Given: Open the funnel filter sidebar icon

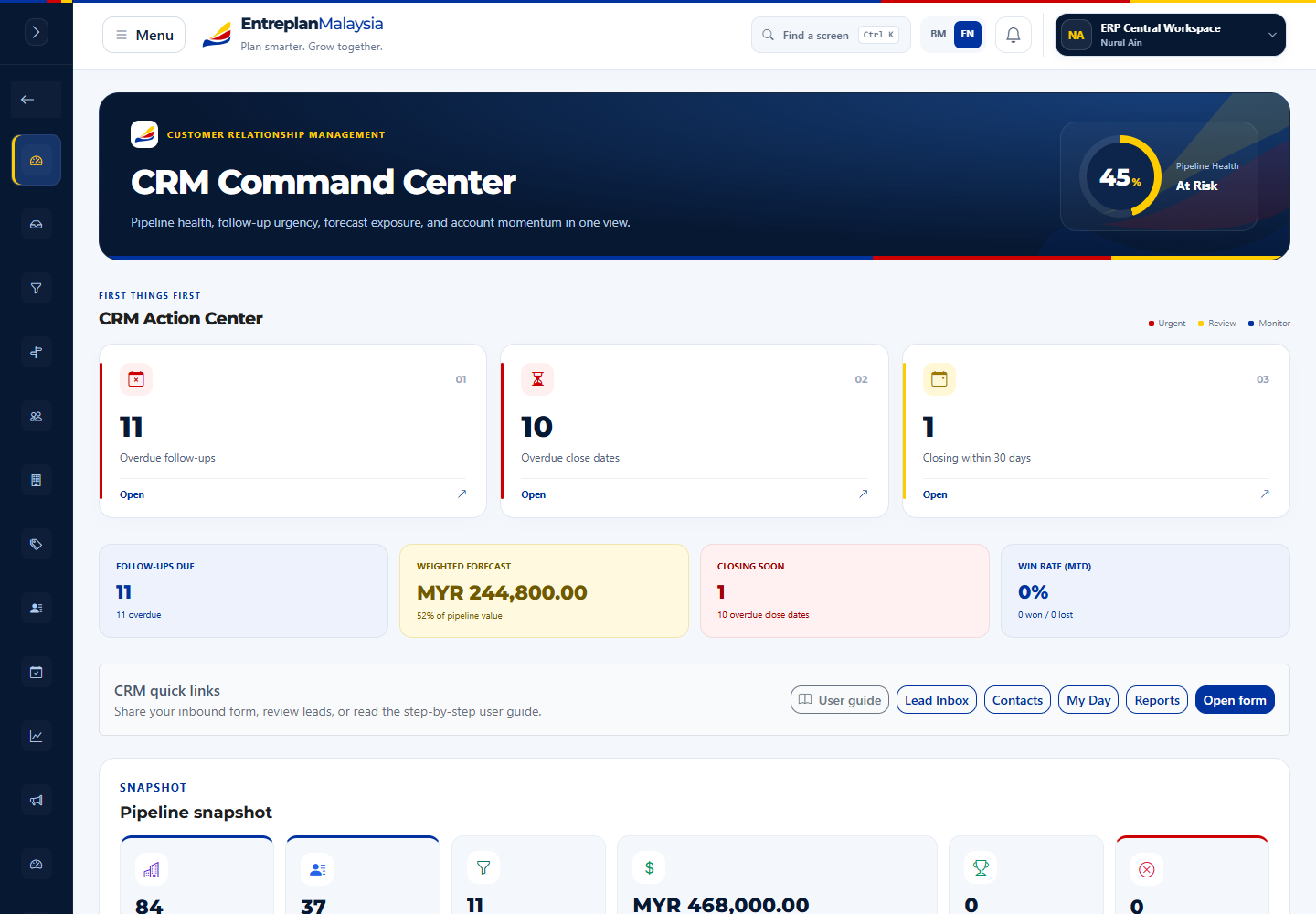Looking at the screenshot, I should pos(37,288).
